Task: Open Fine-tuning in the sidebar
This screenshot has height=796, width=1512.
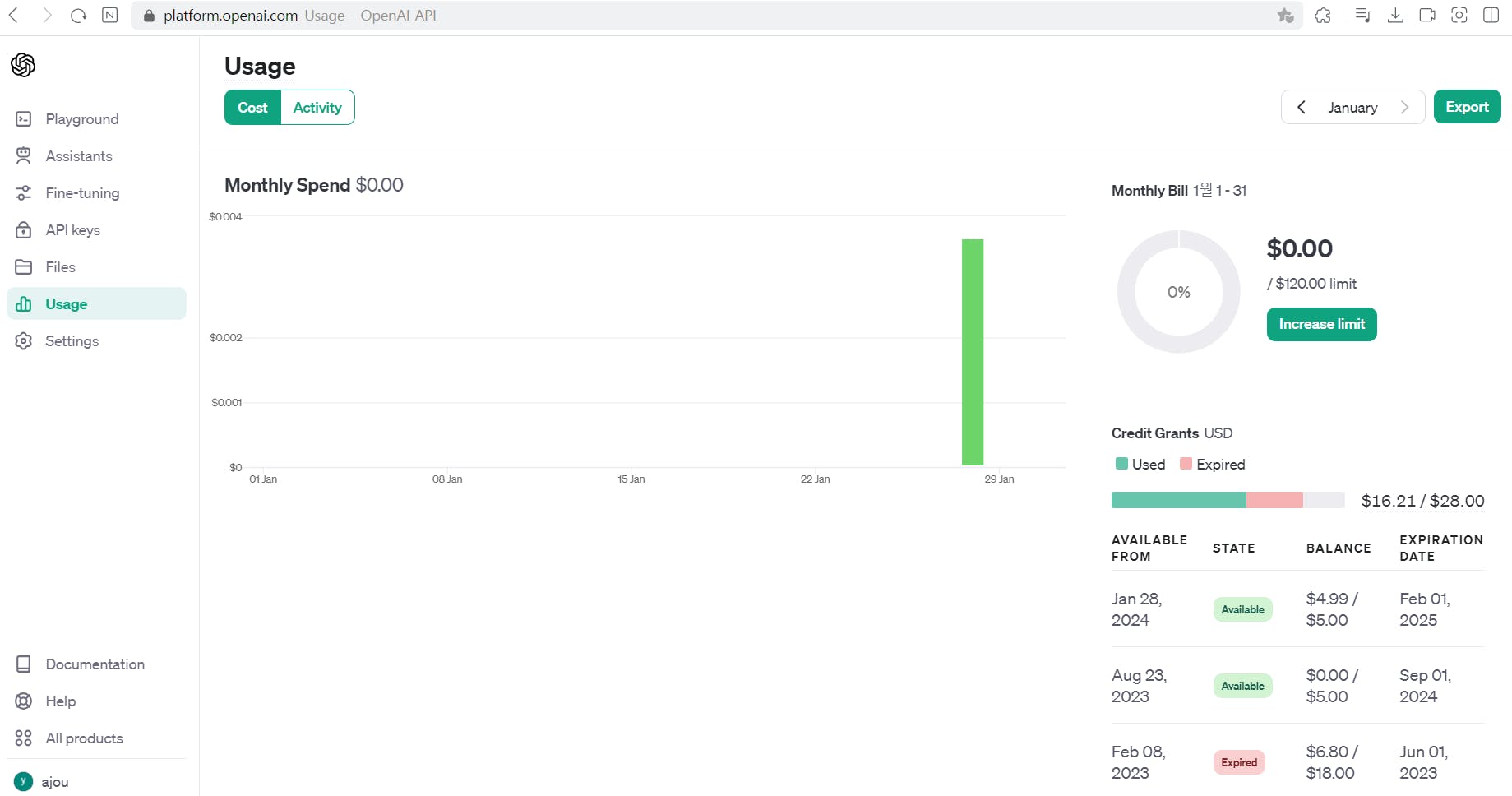Action: coord(96,193)
